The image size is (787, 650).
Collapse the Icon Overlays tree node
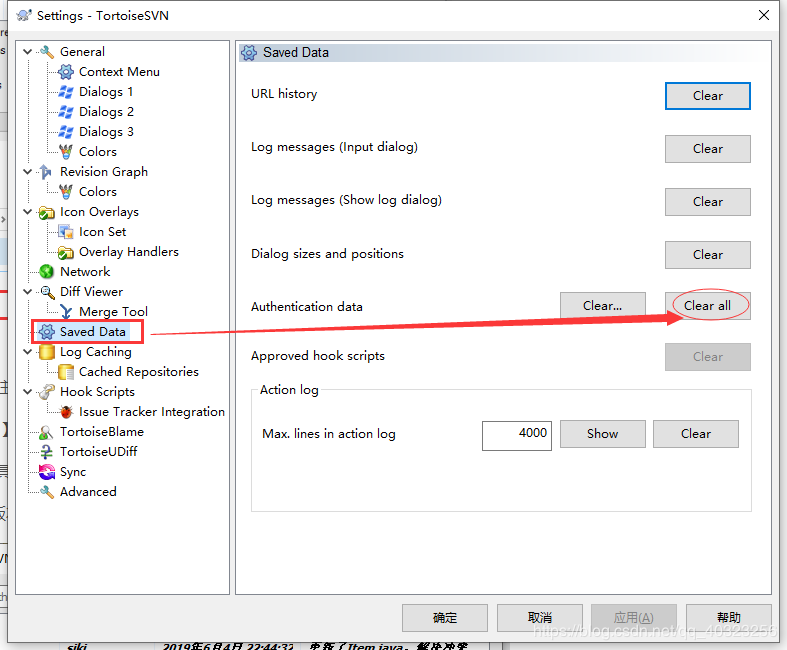tap(28, 212)
